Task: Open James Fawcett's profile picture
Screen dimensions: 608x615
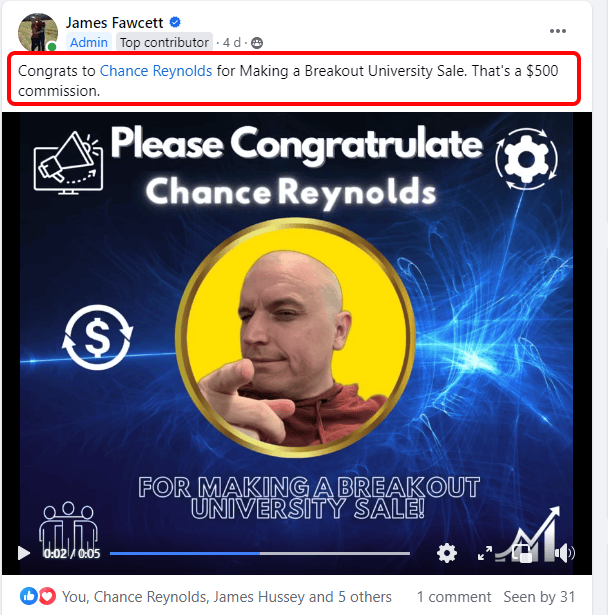Action: click(38, 32)
